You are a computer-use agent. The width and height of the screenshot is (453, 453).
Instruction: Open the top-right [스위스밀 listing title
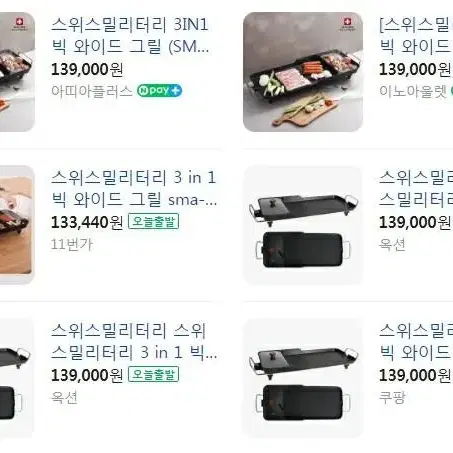click(x=416, y=36)
